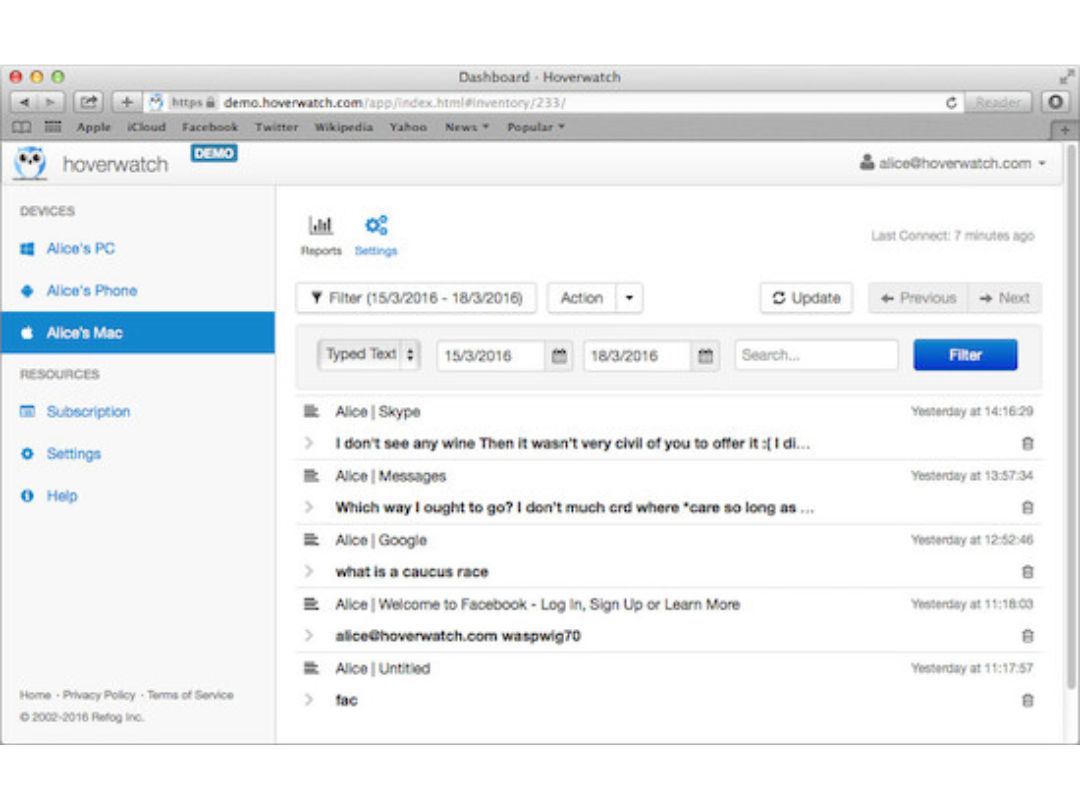Viewport: 1080px width, 810px height.
Task: Open sidebar Settings under Resources
Action: (x=74, y=454)
